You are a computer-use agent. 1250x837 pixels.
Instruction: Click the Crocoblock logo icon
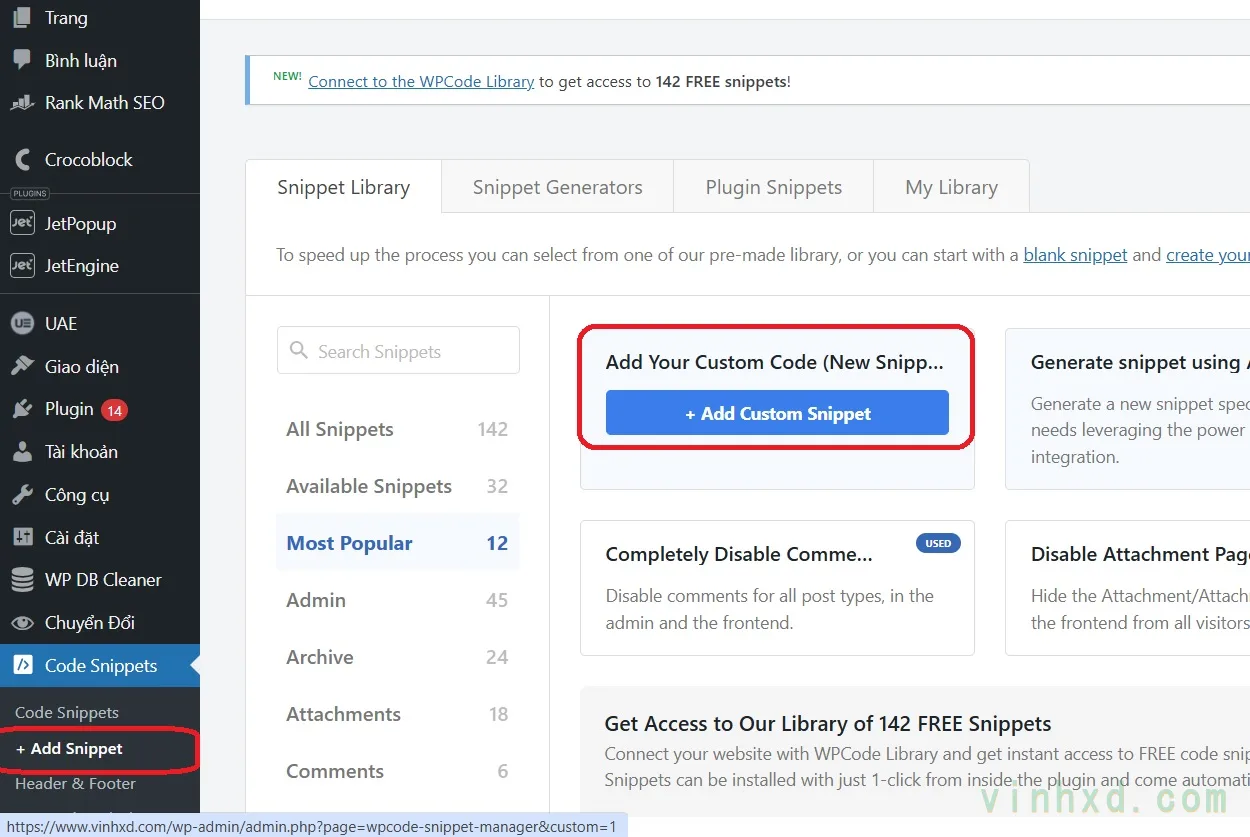coord(22,159)
